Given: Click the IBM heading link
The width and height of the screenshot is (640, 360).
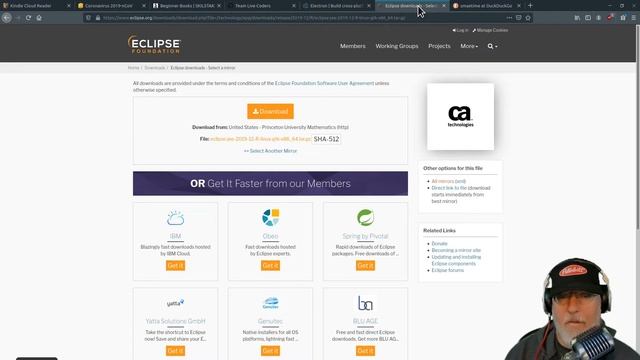Looking at the screenshot, I should 176,236.
